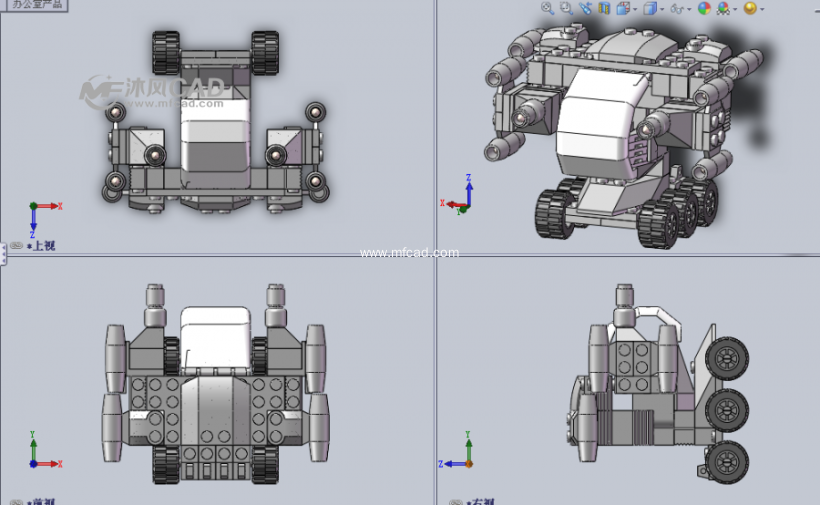Click the 上视 viewport view label
This screenshot has width=820, height=505.
point(42,246)
